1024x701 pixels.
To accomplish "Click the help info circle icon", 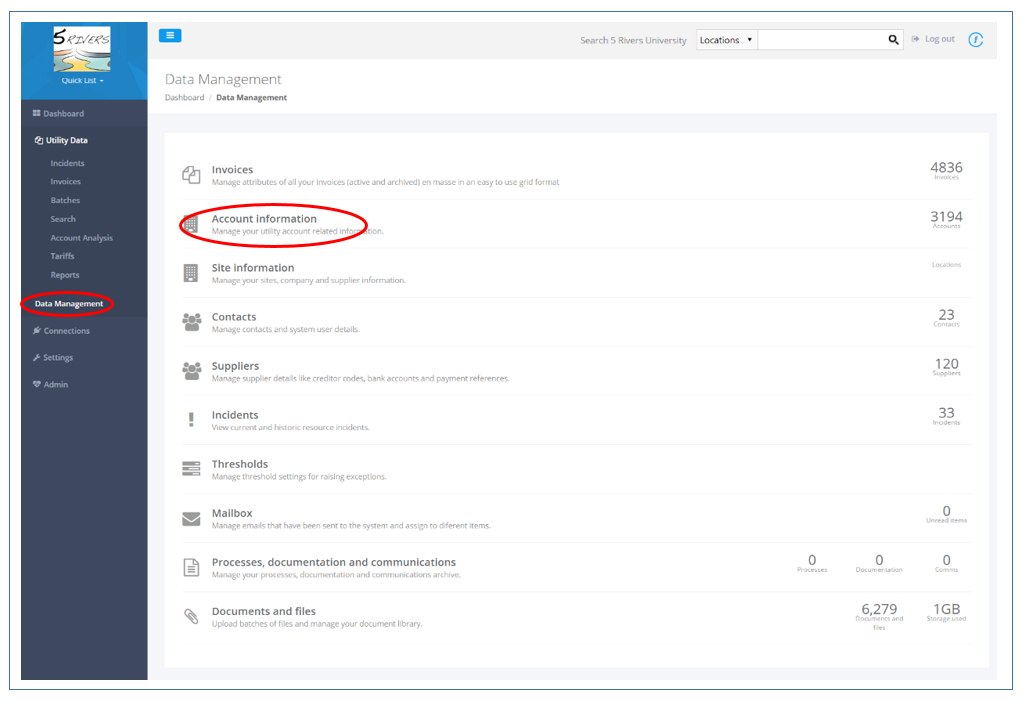I will pyautogui.click(x=976, y=39).
